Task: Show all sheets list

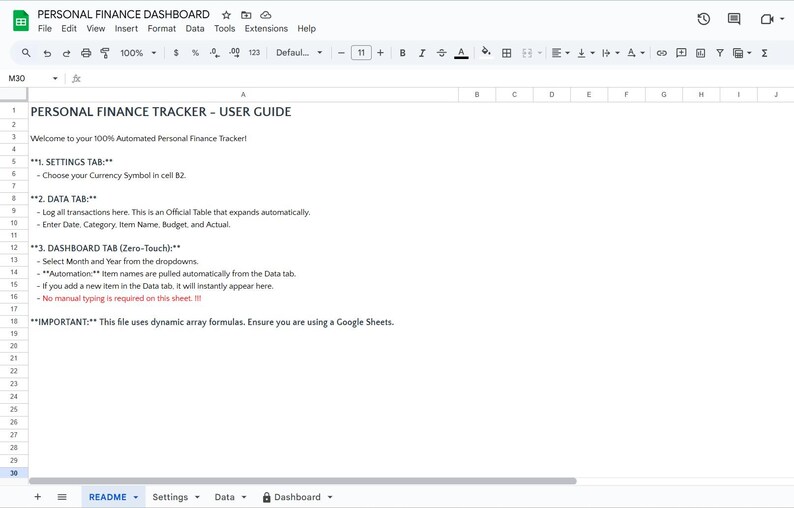Action: coord(62,497)
